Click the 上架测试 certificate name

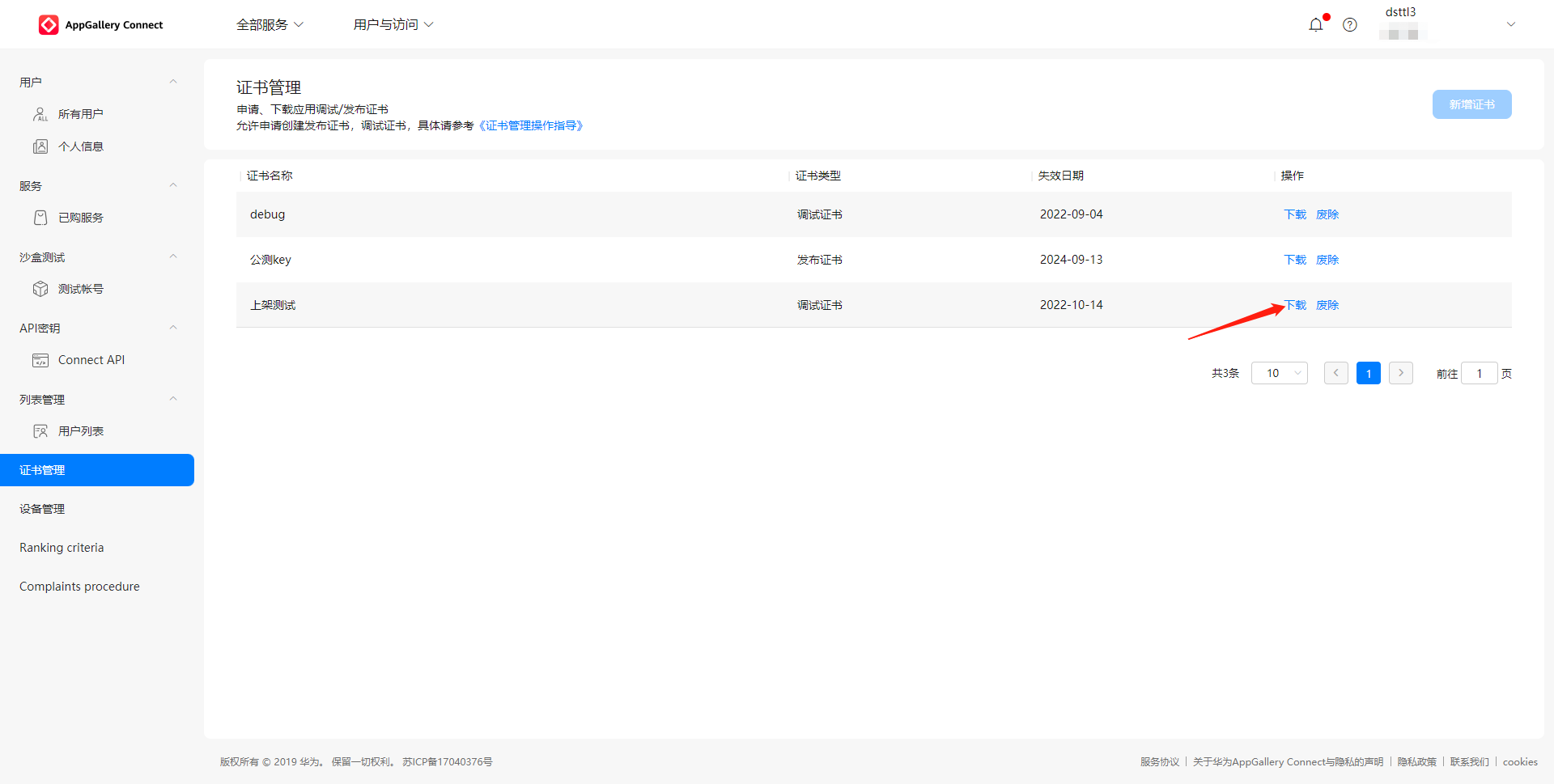tap(273, 305)
